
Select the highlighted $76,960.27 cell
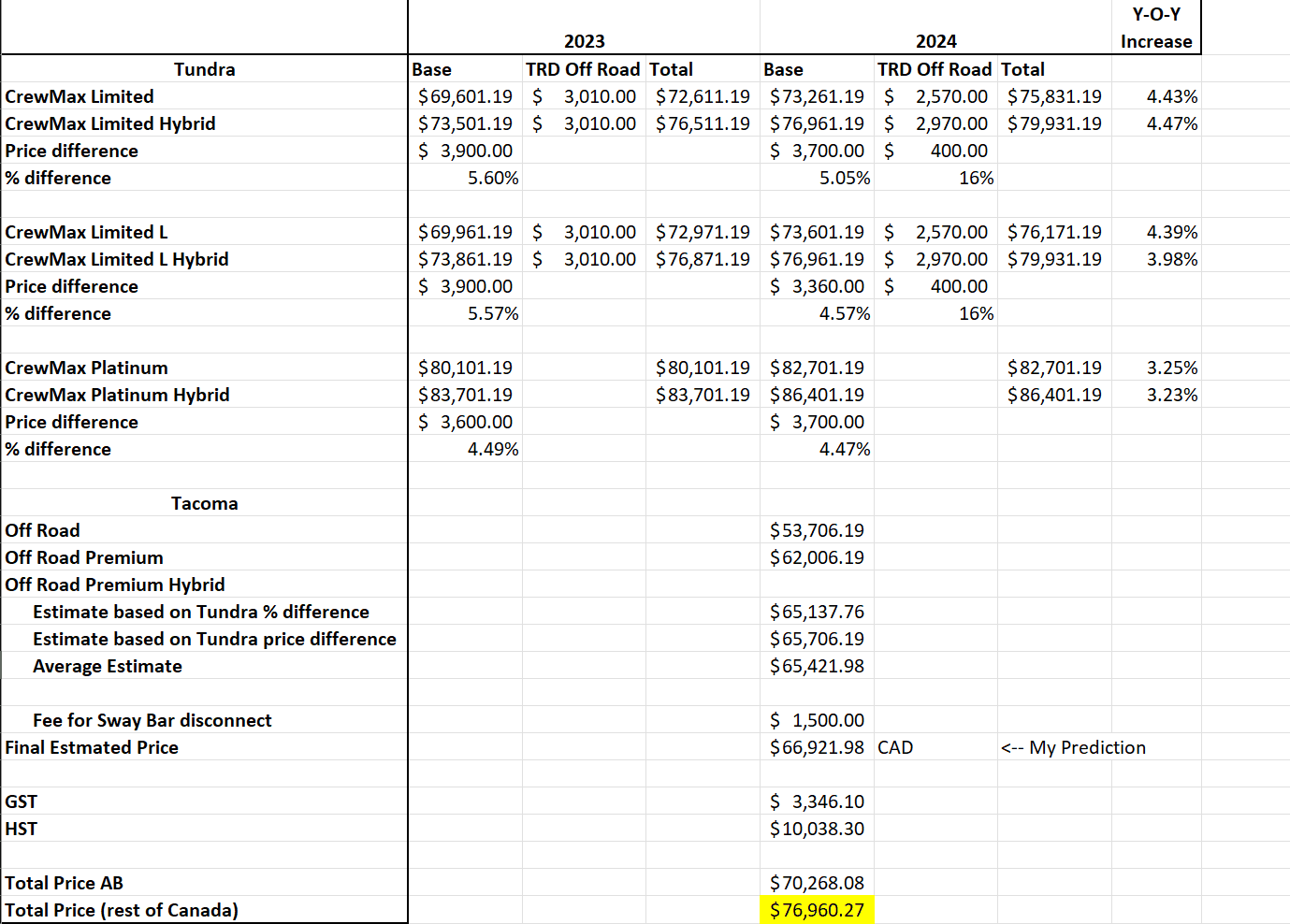[x=817, y=910]
